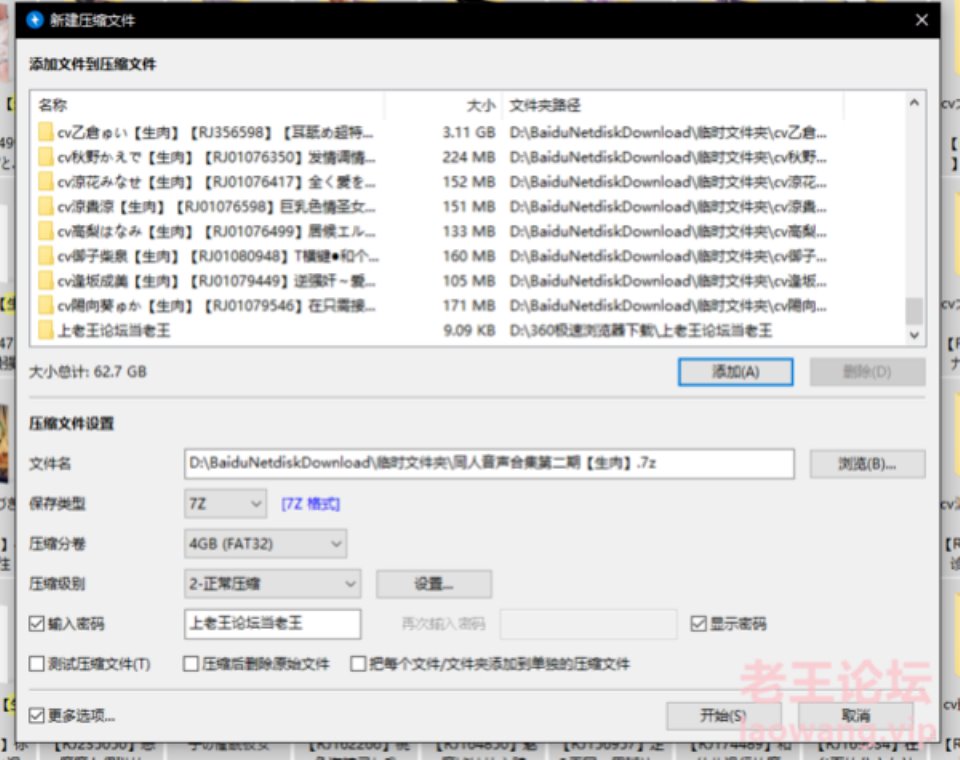Click the 添加(A) button
Image resolution: width=960 pixels, height=760 pixels.
[x=735, y=372]
